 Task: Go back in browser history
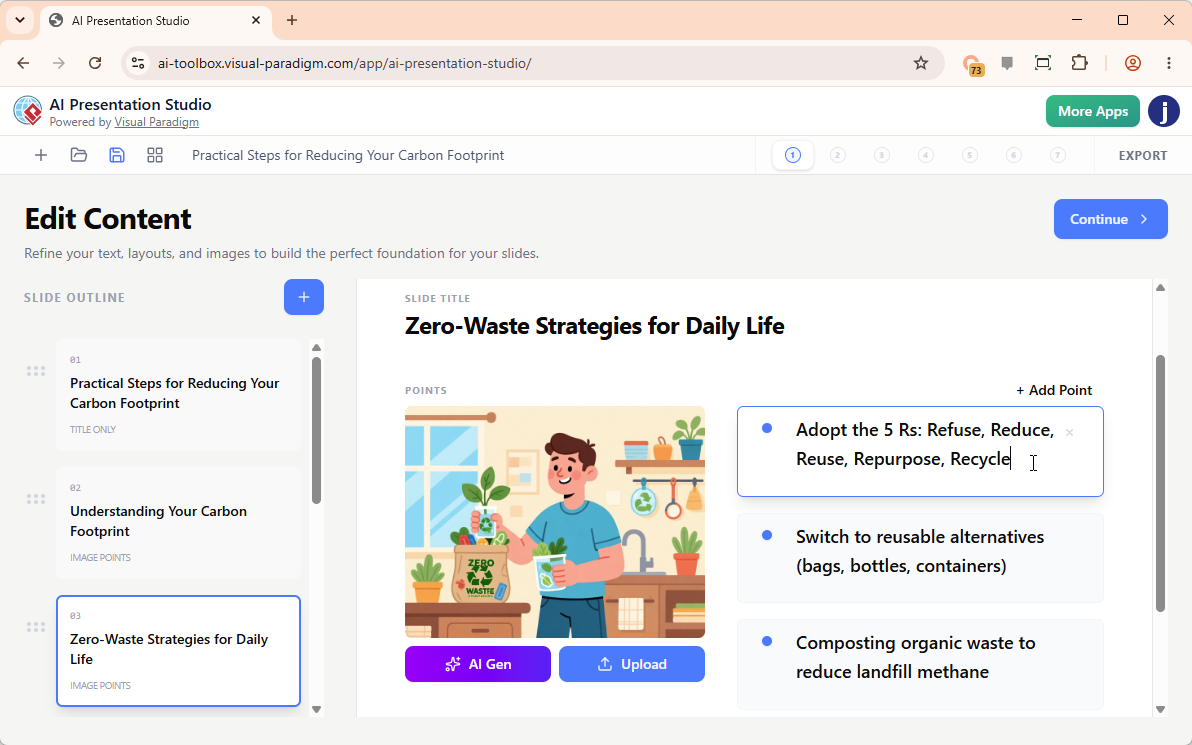24,63
